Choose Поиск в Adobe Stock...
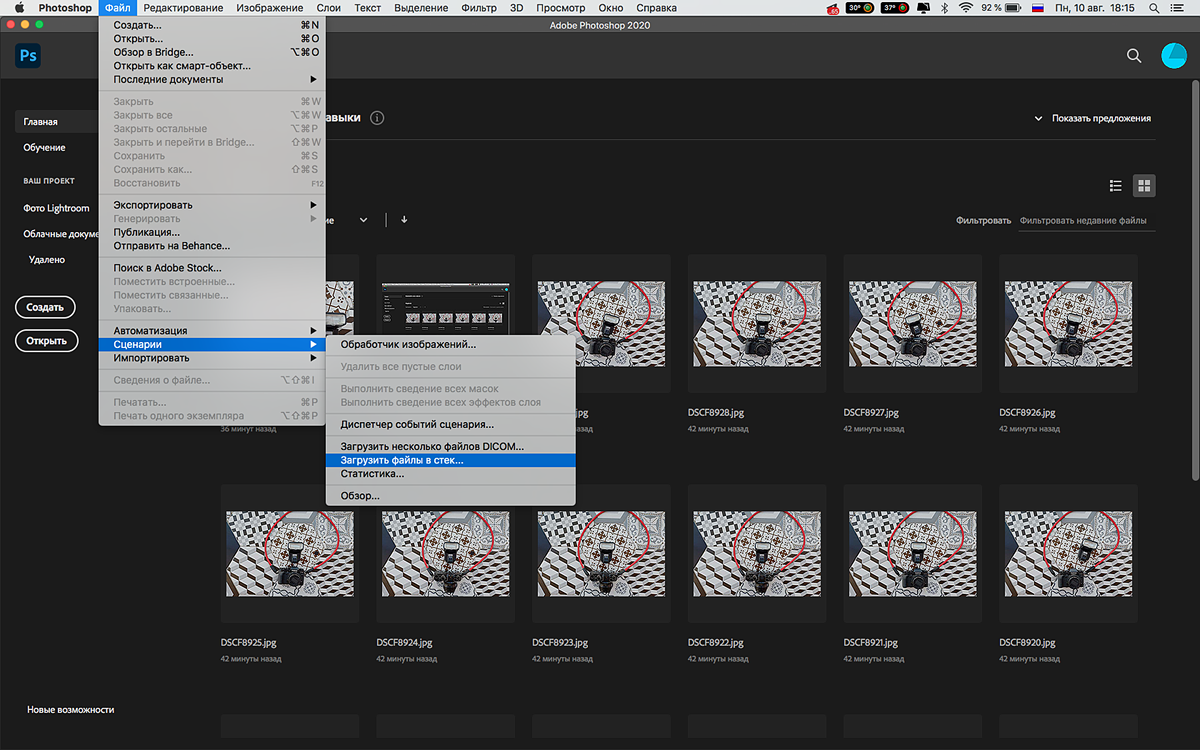This screenshot has height=750, width=1200. tap(211, 268)
